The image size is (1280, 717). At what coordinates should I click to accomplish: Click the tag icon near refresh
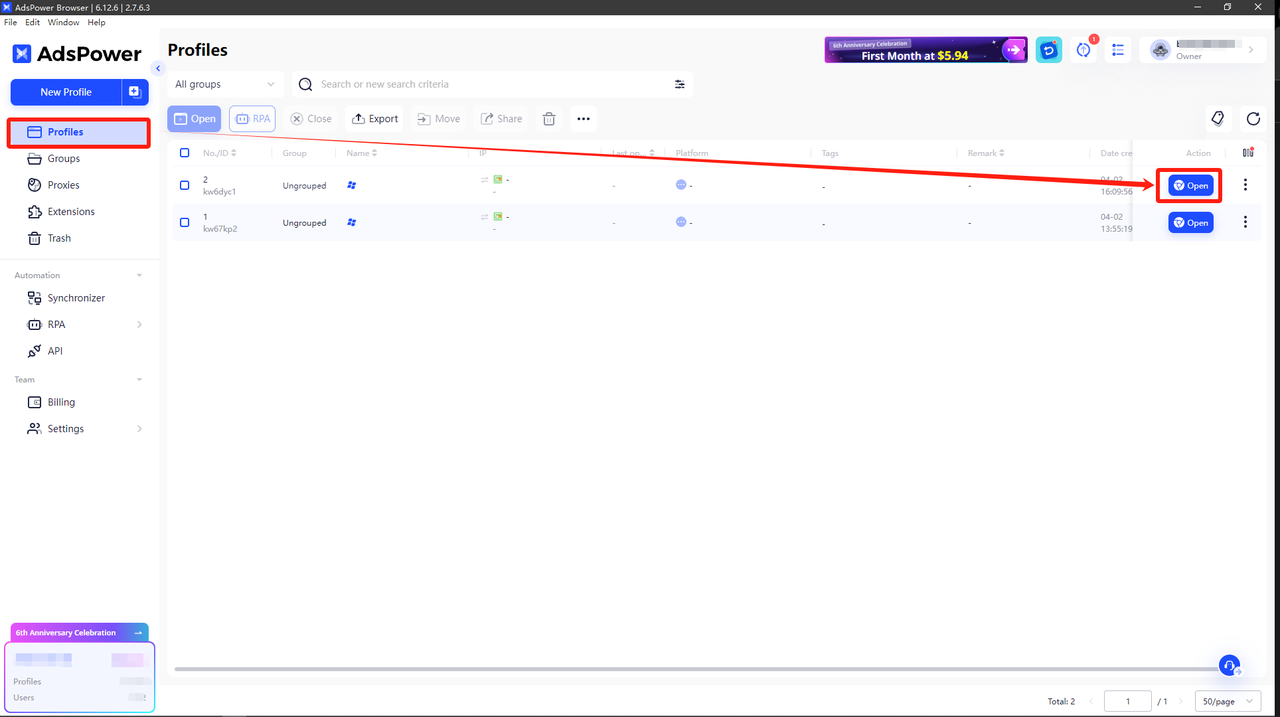[1217, 119]
